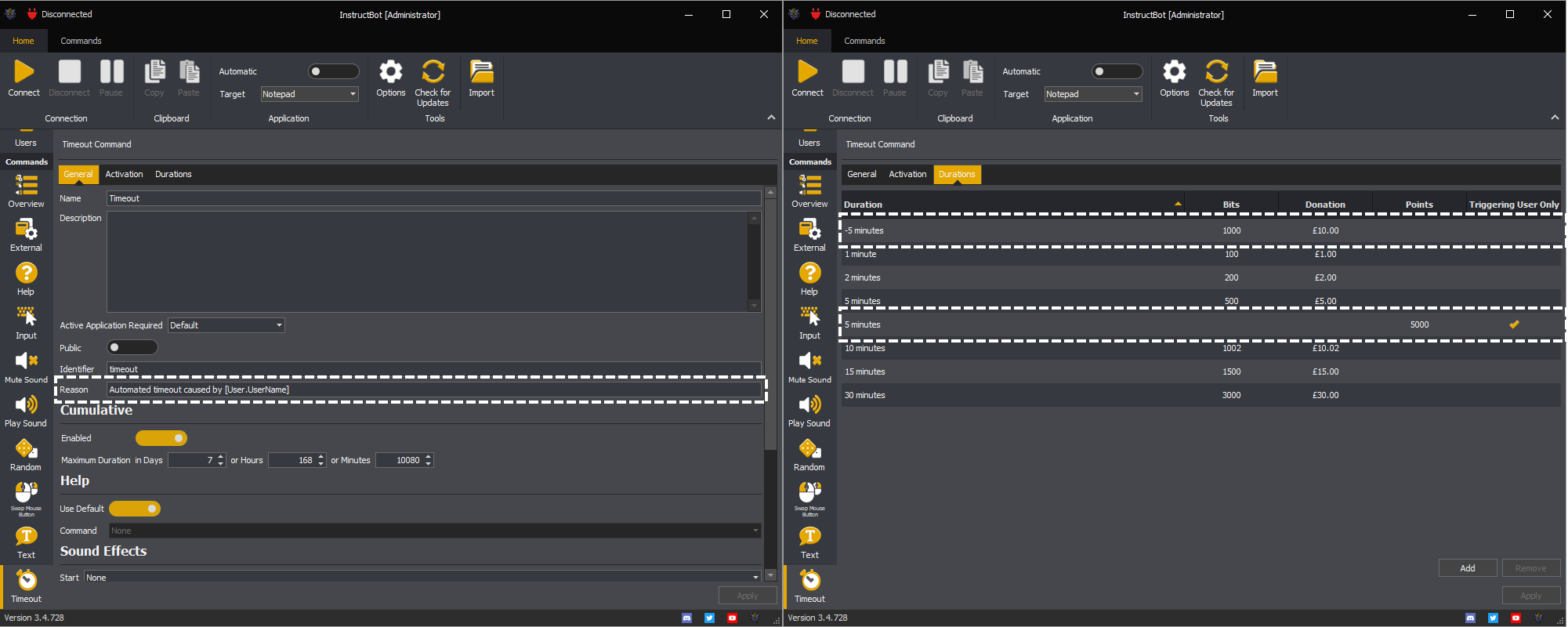The height and width of the screenshot is (627, 1568).
Task: Open General tab in right window
Action: coord(862,174)
